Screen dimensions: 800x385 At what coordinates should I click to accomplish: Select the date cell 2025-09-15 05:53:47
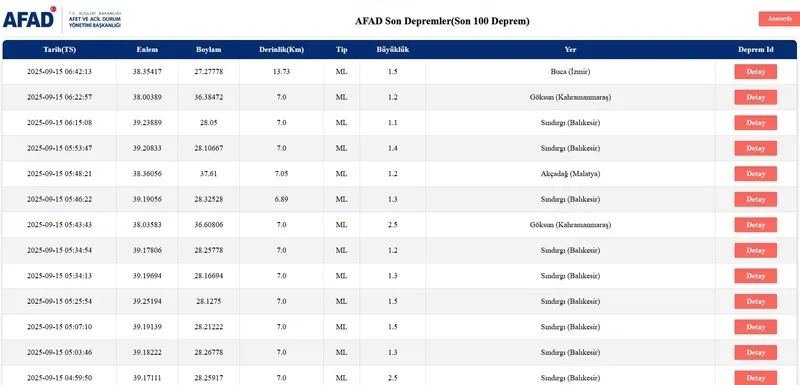tap(60, 148)
